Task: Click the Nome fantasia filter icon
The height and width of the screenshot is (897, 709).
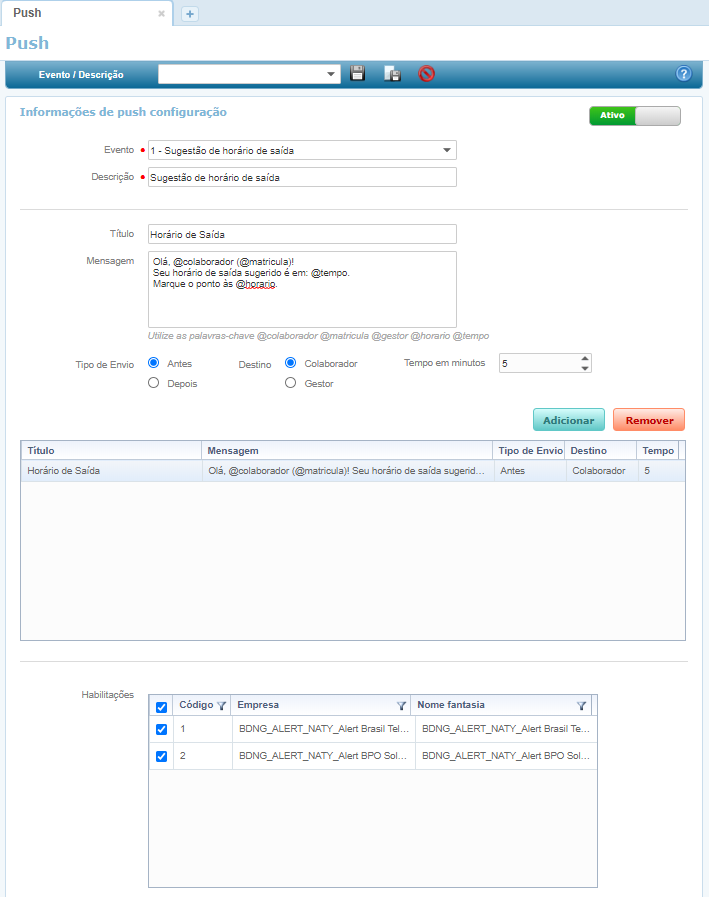Action: tap(581, 706)
